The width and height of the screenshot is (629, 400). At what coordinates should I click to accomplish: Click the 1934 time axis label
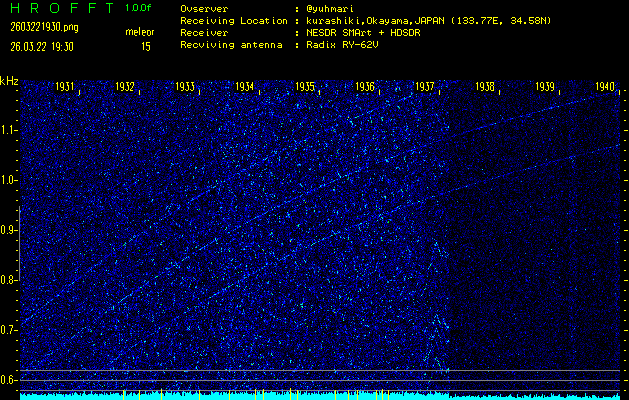pos(245,87)
